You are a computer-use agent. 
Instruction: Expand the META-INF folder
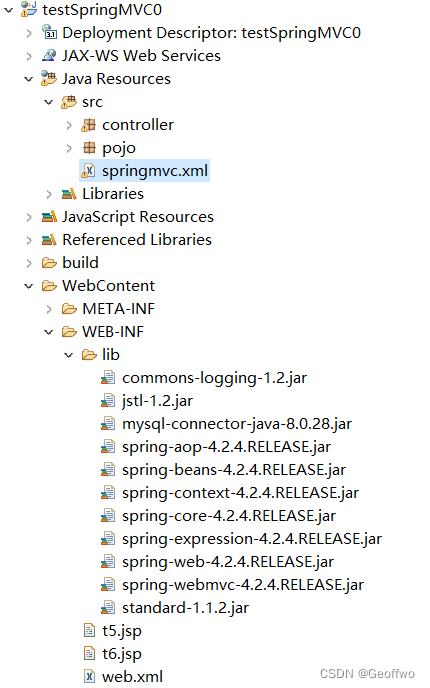coord(49,309)
